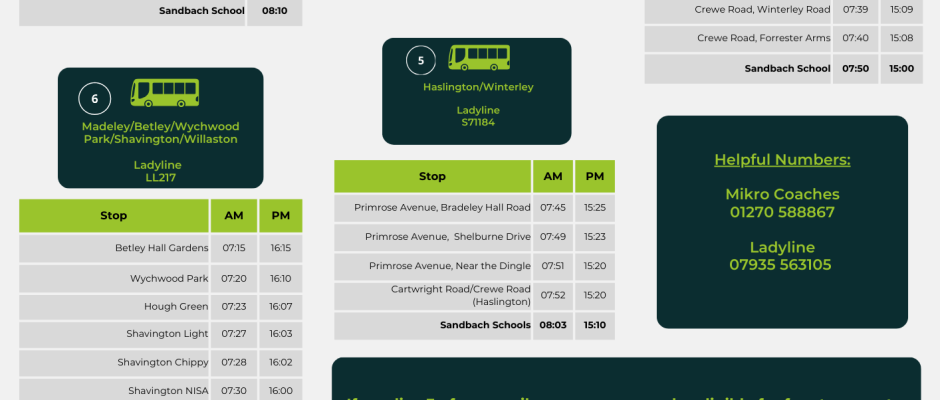940x400 pixels.
Task: Select the circled number 6 route badge
Action: [95, 99]
